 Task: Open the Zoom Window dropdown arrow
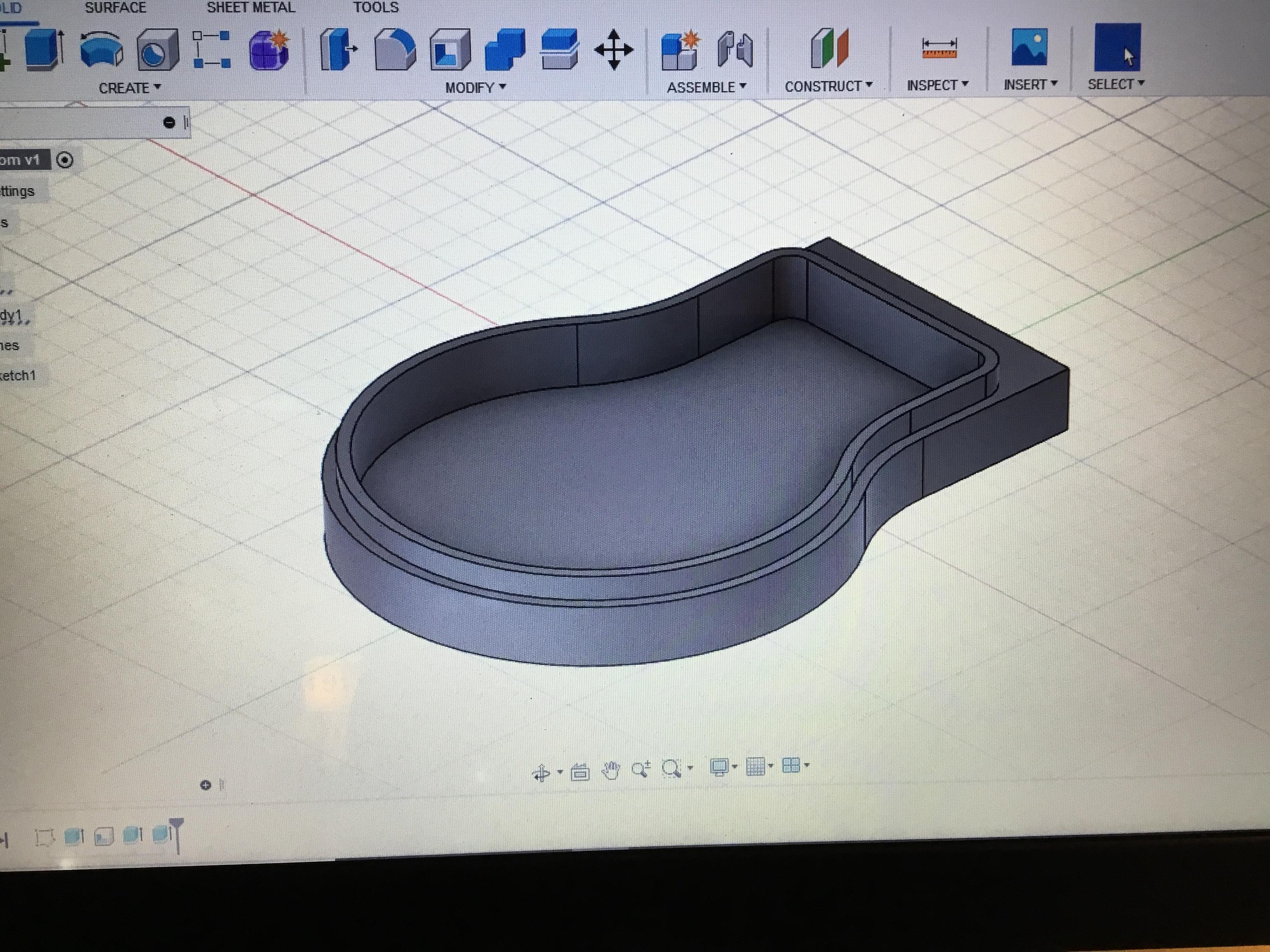coord(690,767)
